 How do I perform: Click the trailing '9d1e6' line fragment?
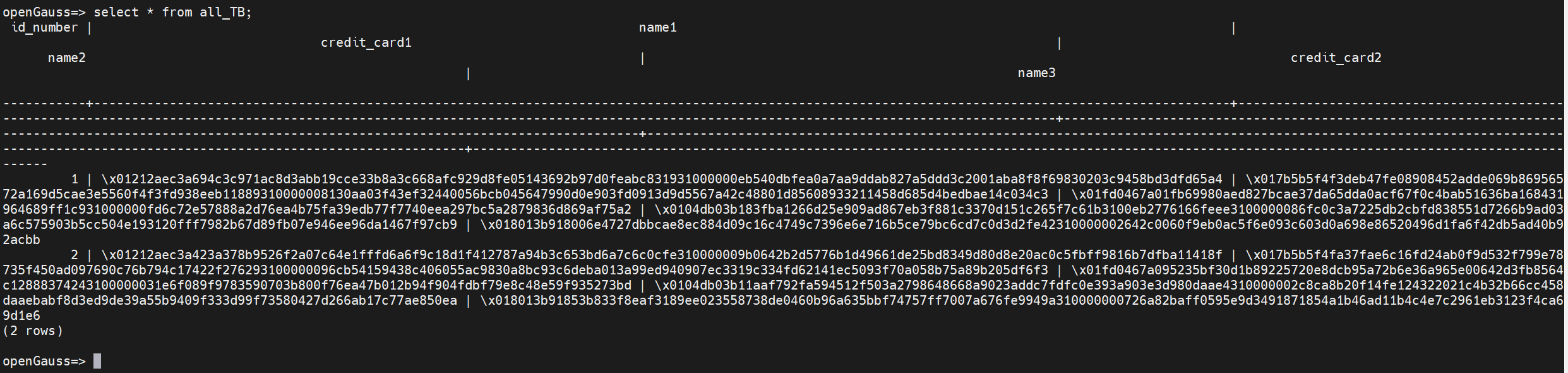[x=21, y=315]
